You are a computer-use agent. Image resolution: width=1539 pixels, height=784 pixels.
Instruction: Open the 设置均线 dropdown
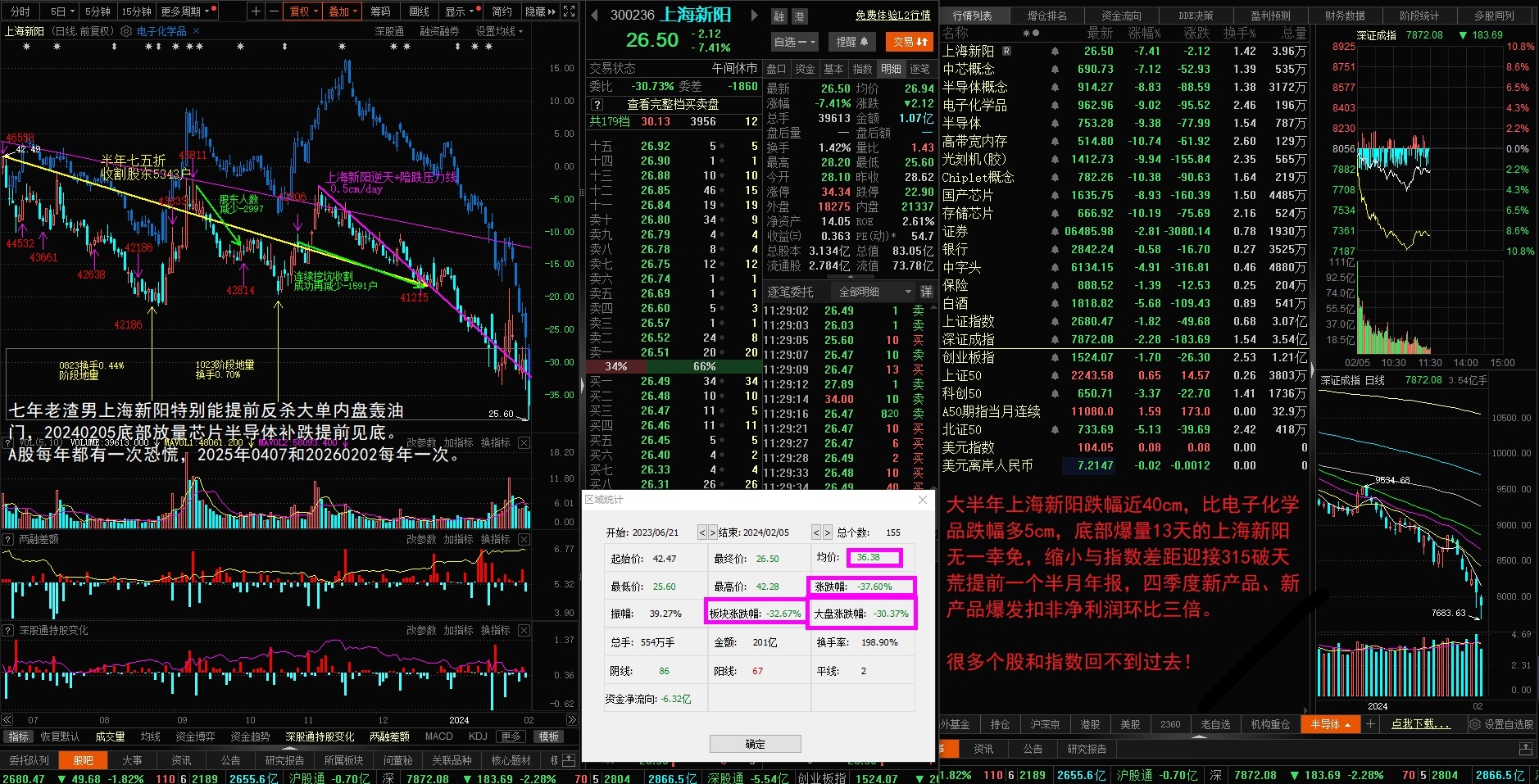[499, 31]
